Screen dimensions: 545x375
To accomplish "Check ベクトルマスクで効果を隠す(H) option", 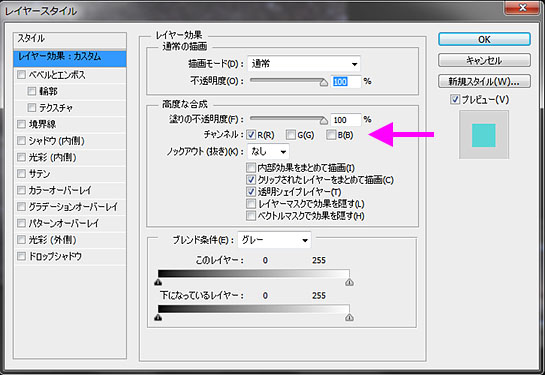I will click(x=251, y=215).
